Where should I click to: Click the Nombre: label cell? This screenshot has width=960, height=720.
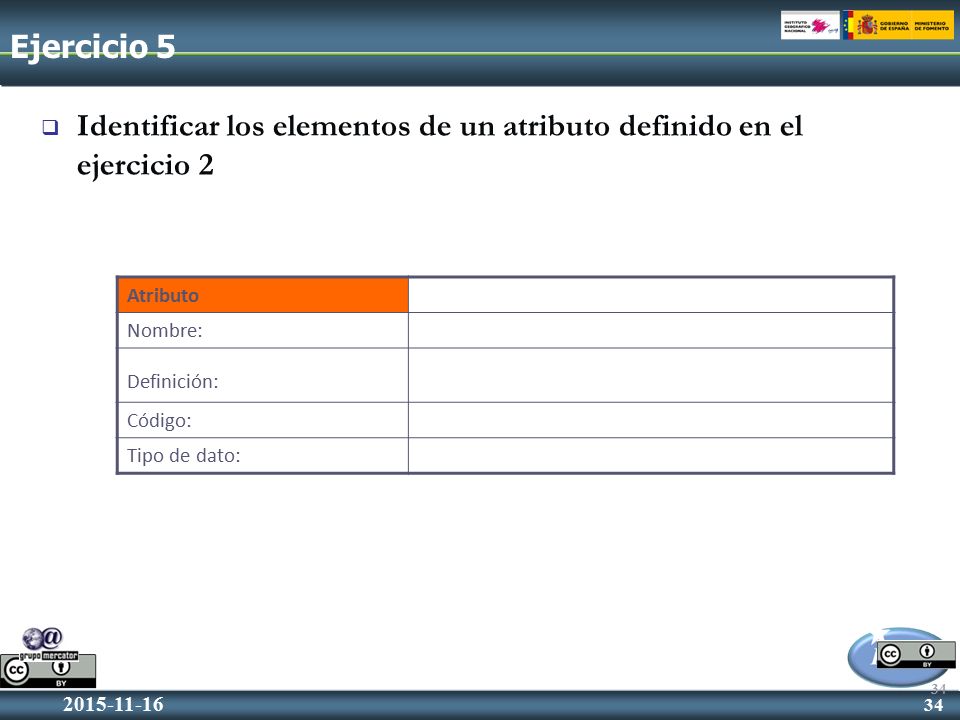[x=263, y=331]
